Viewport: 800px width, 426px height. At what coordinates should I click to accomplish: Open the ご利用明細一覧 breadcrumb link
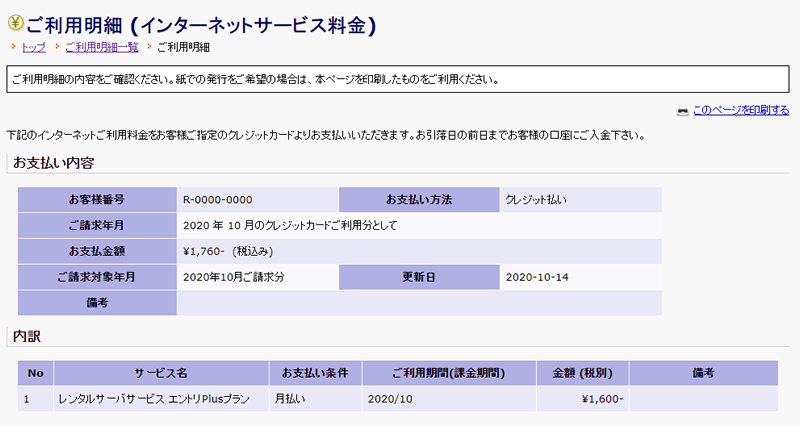click(x=102, y=47)
